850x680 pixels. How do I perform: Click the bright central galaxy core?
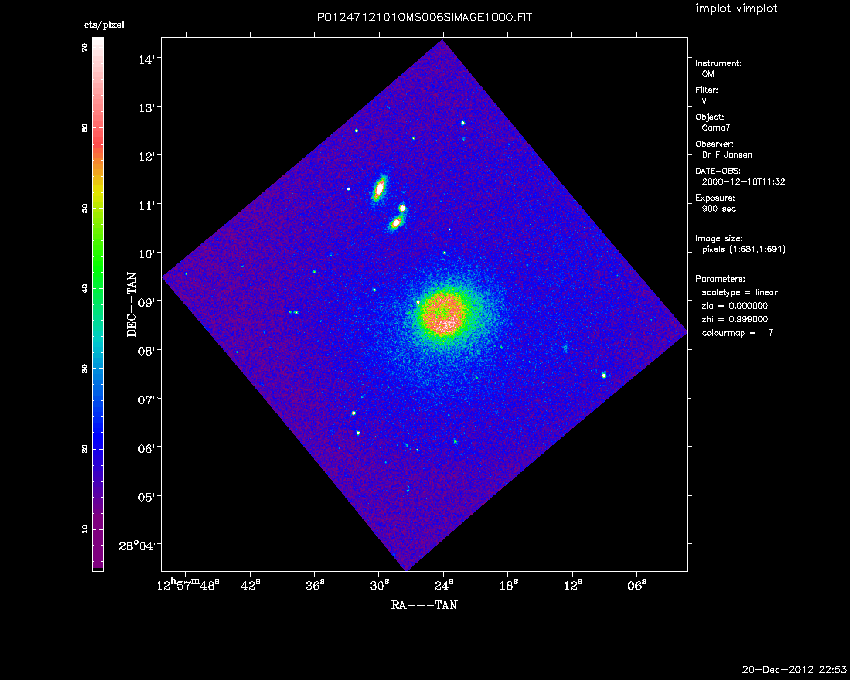pyautogui.click(x=443, y=314)
